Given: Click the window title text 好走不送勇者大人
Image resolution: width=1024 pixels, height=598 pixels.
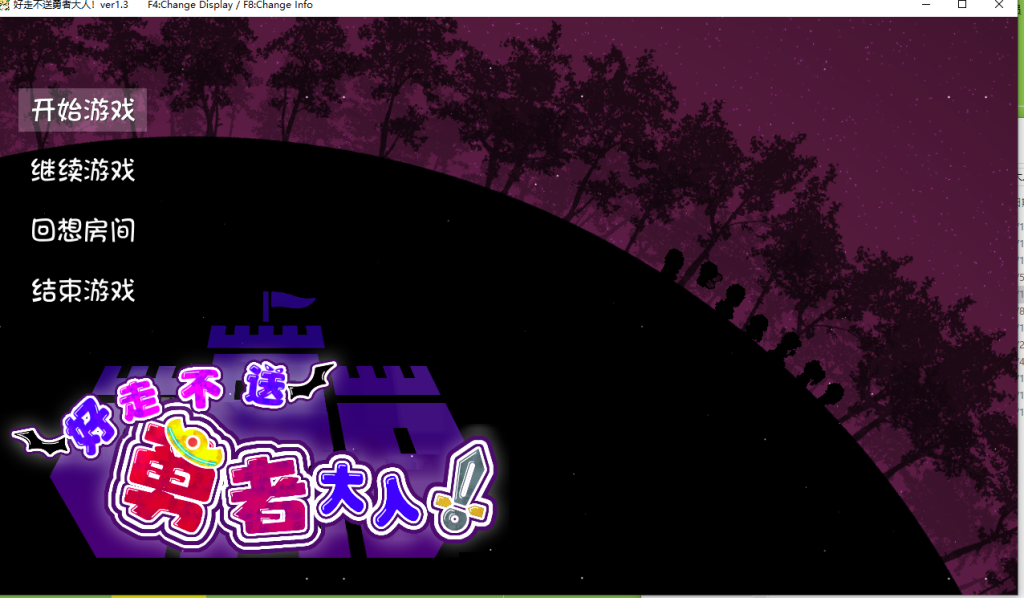Looking at the screenshot, I should [54, 5].
